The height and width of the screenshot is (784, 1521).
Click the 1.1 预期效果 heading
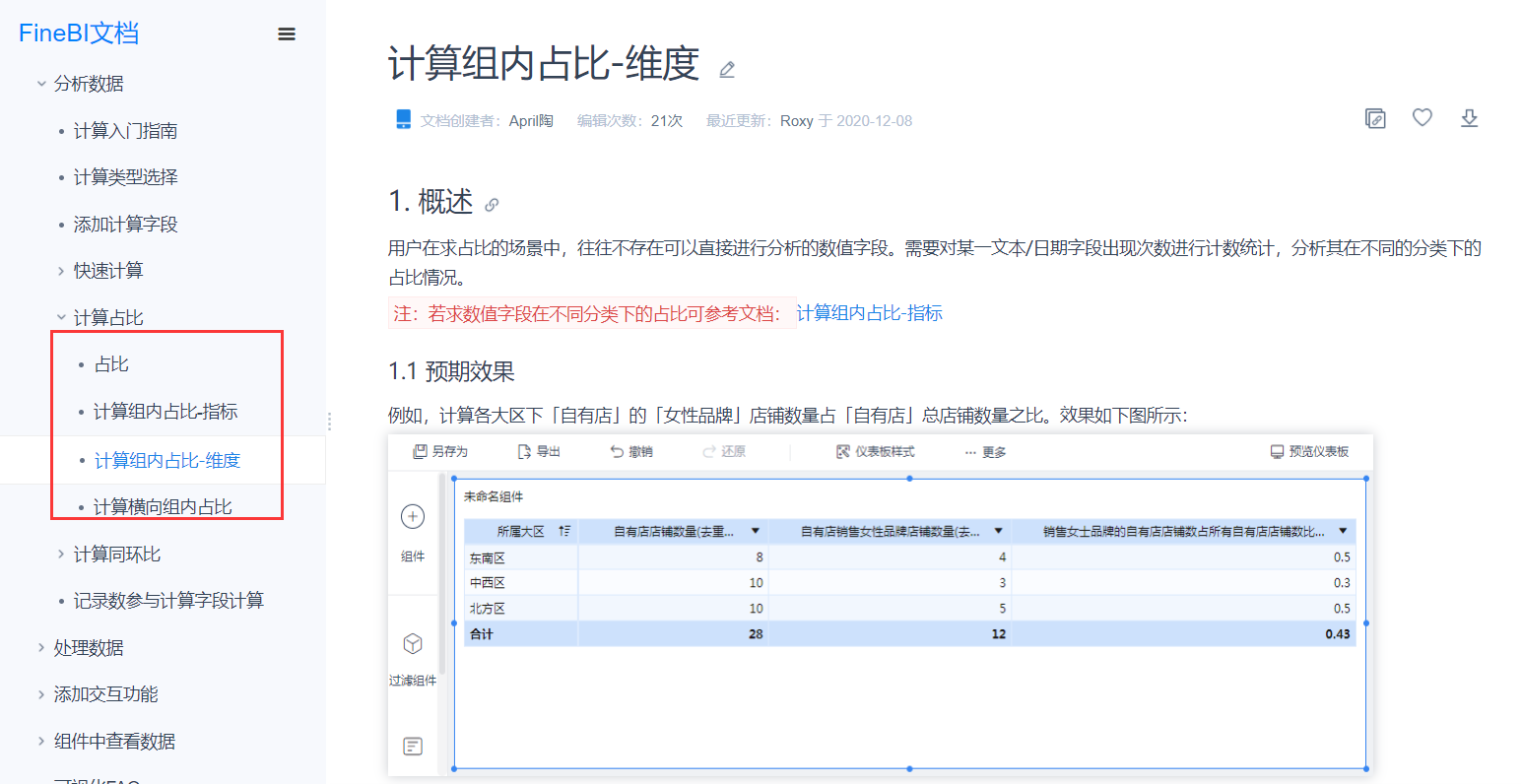click(451, 371)
